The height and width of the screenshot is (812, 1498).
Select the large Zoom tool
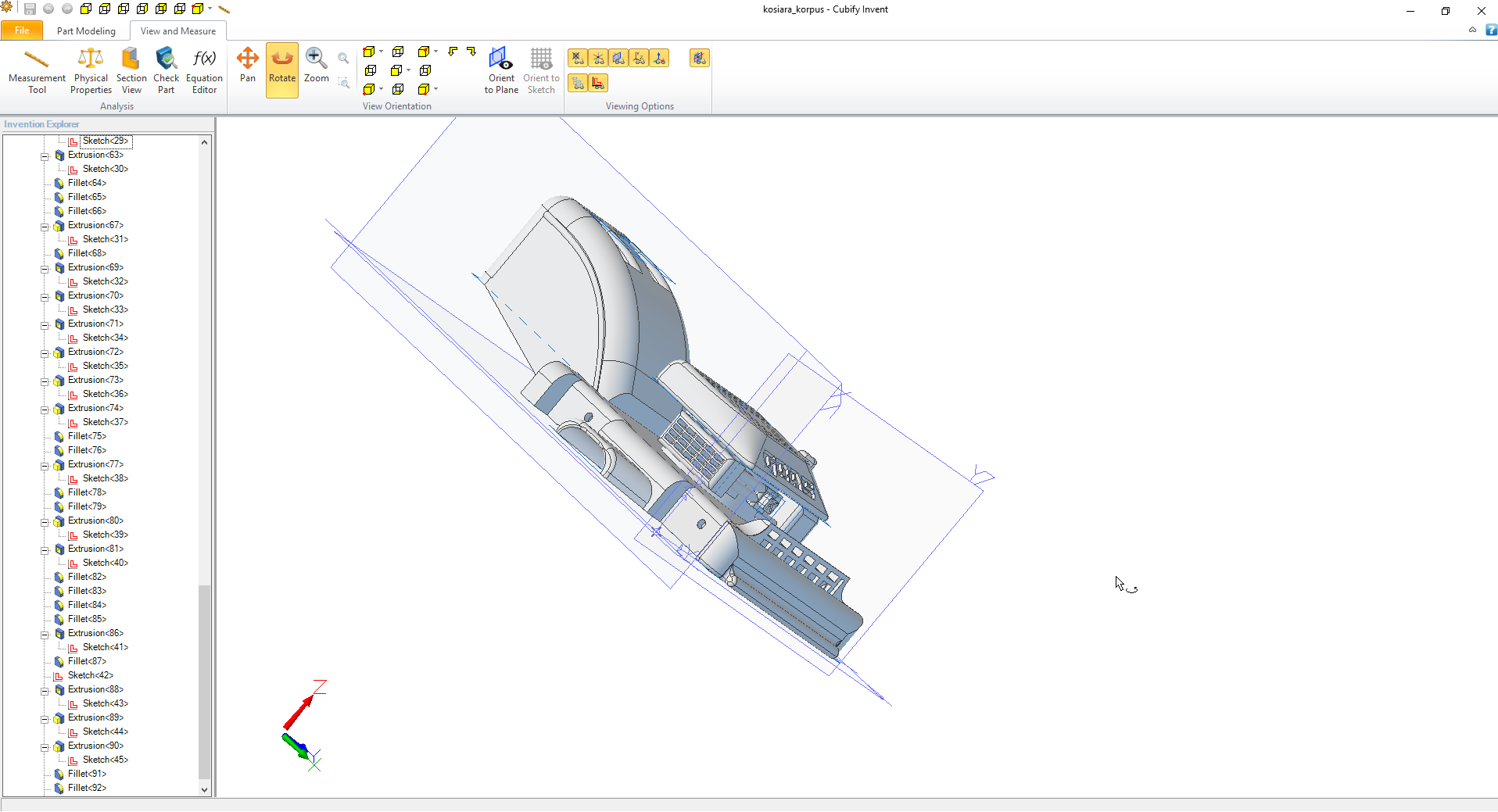pyautogui.click(x=317, y=64)
